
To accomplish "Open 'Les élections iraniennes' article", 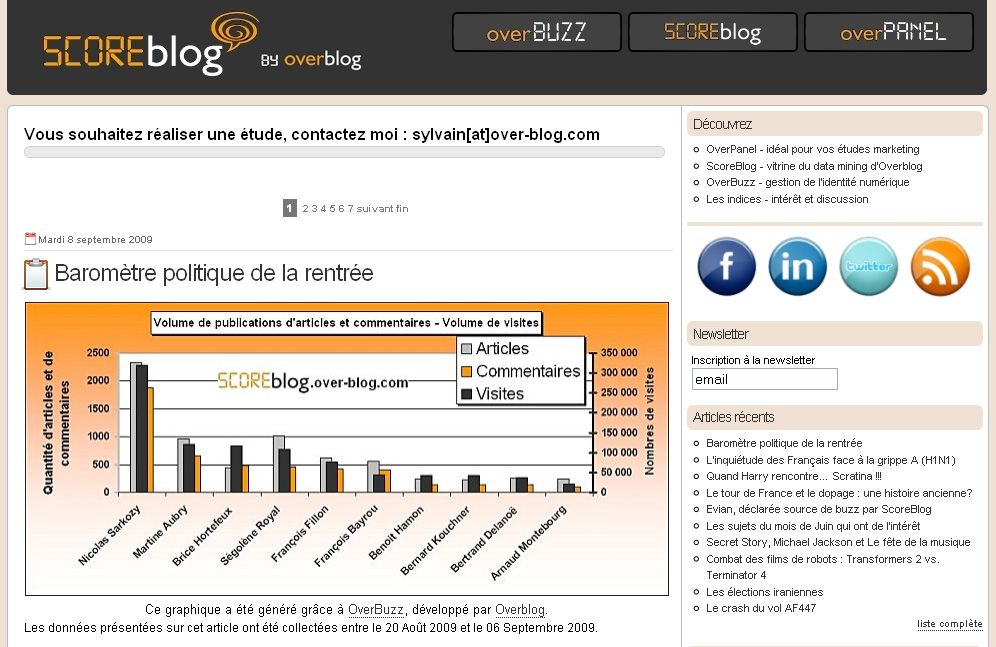I will (x=765, y=592).
